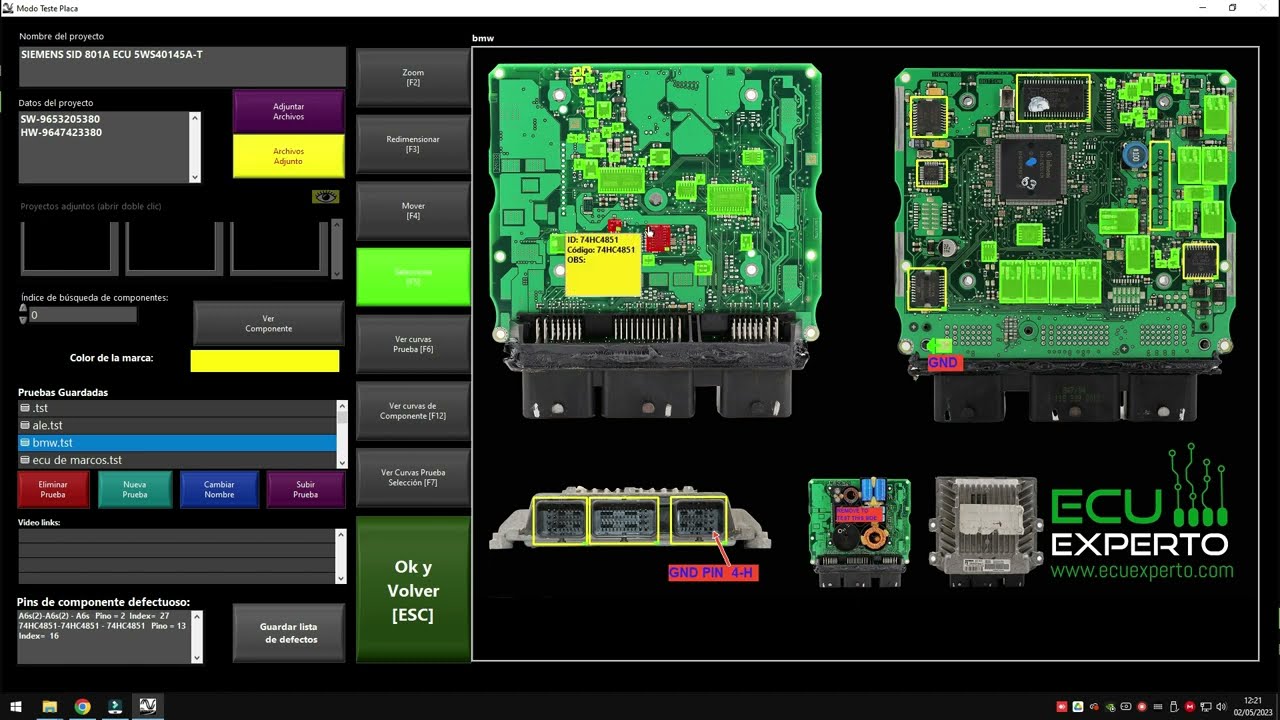Click Subir Prueba button
1280x720 pixels.
[x=305, y=489]
